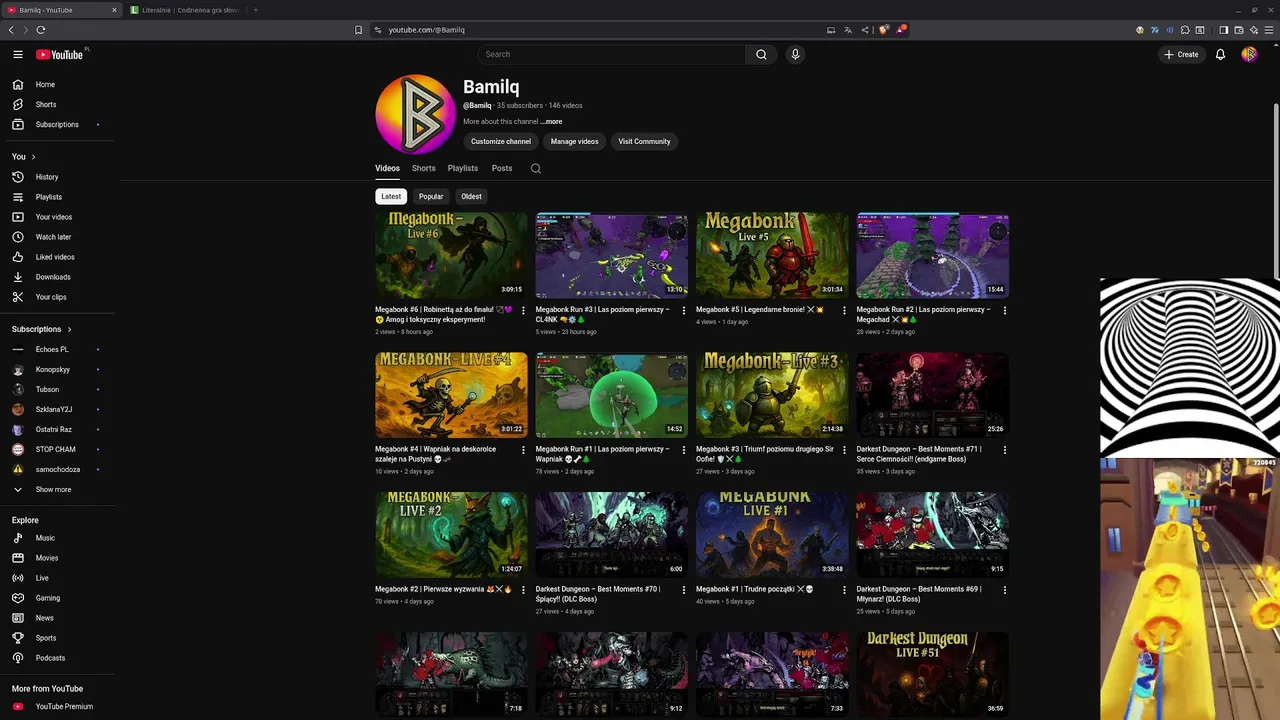Image resolution: width=1280 pixels, height=720 pixels.
Task: Click the search magnifier button
Action: (x=761, y=54)
